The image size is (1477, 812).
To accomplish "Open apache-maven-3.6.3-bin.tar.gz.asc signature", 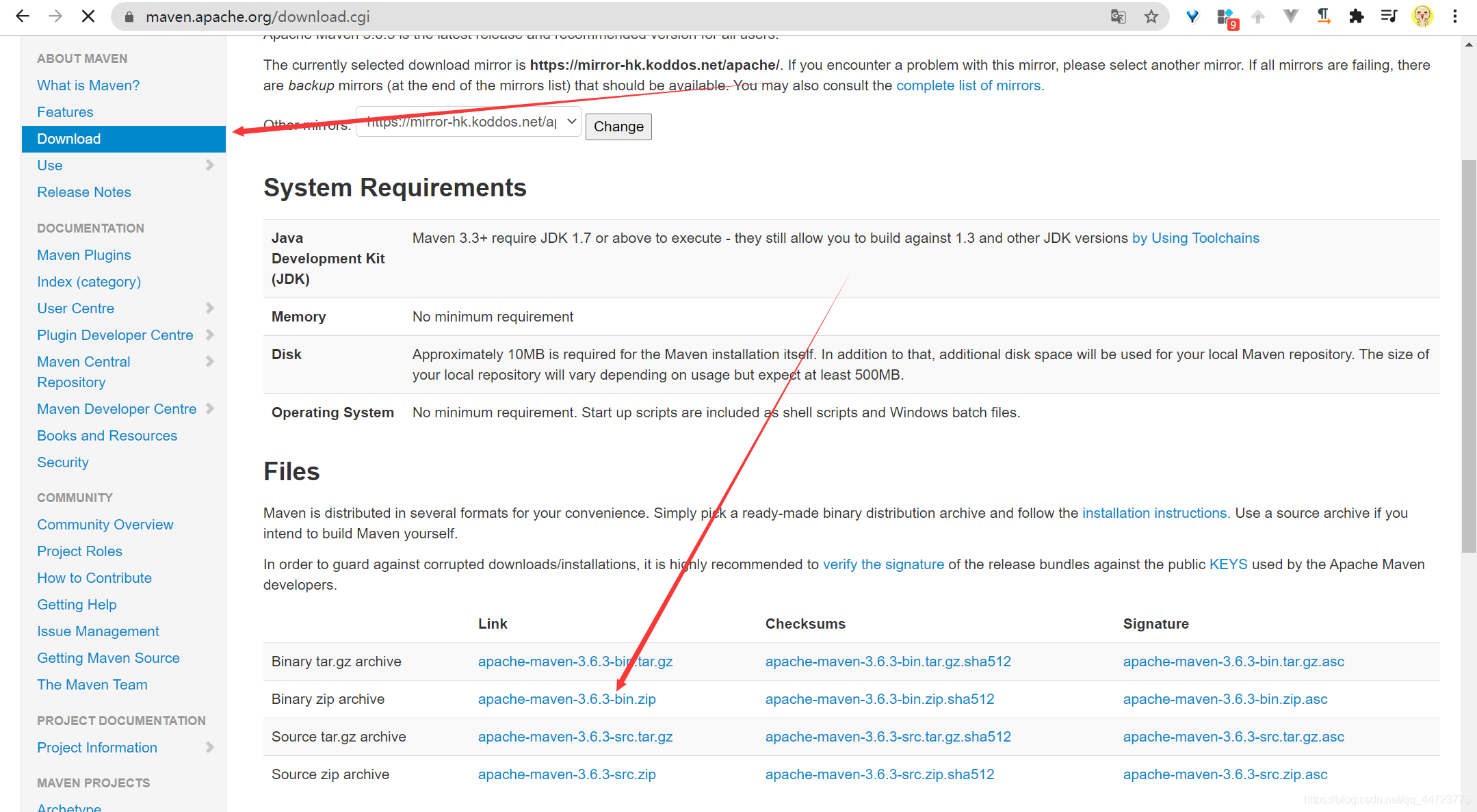I will coord(1233,662).
